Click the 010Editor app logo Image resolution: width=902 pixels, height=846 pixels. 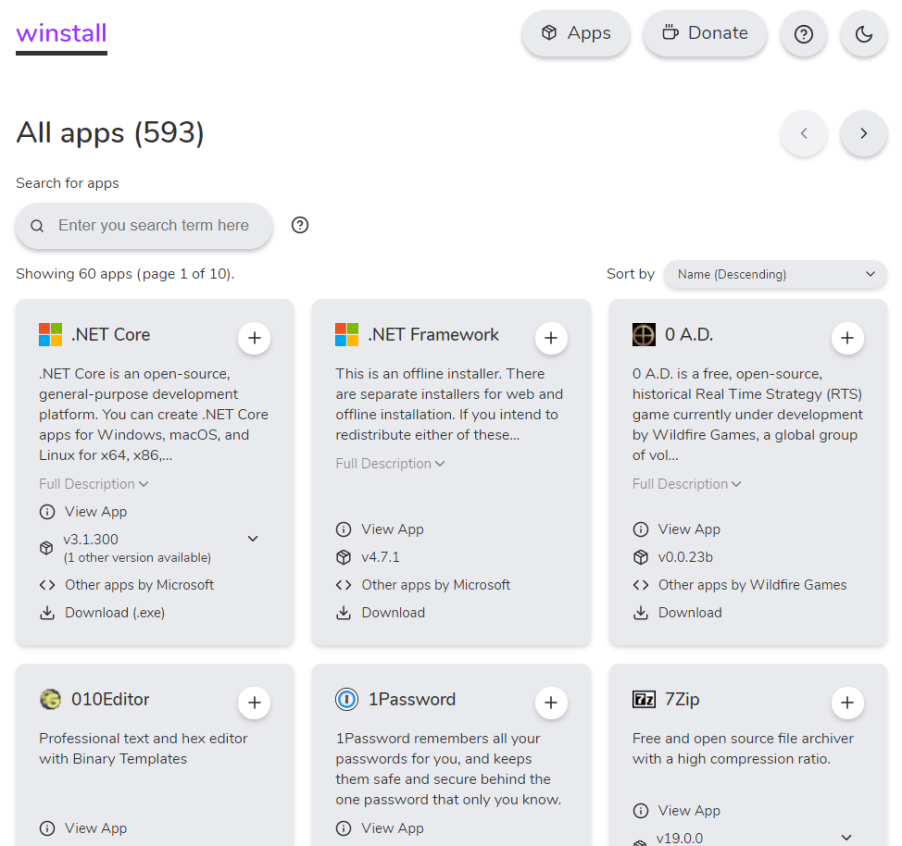pos(51,699)
